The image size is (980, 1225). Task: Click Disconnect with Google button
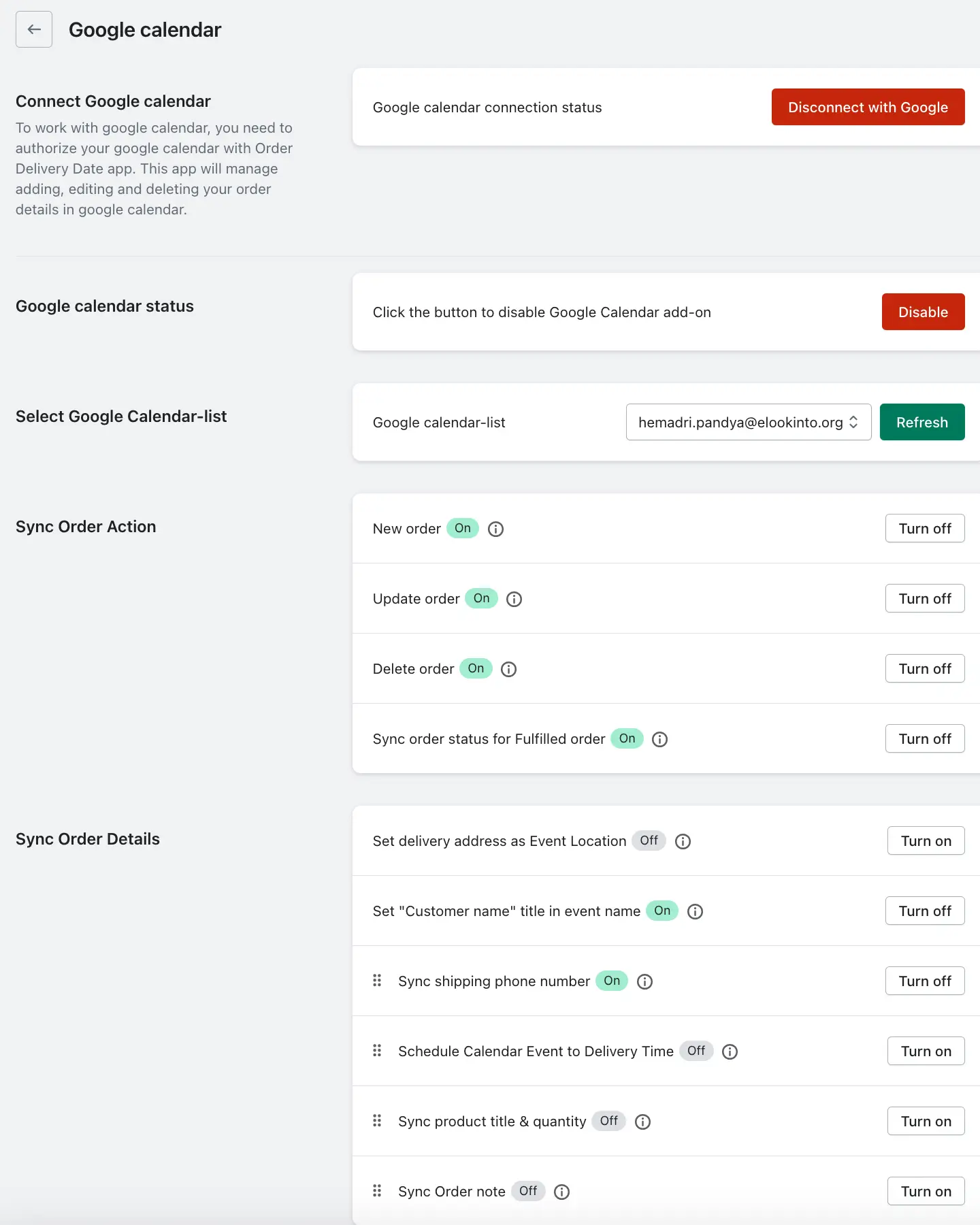868,107
